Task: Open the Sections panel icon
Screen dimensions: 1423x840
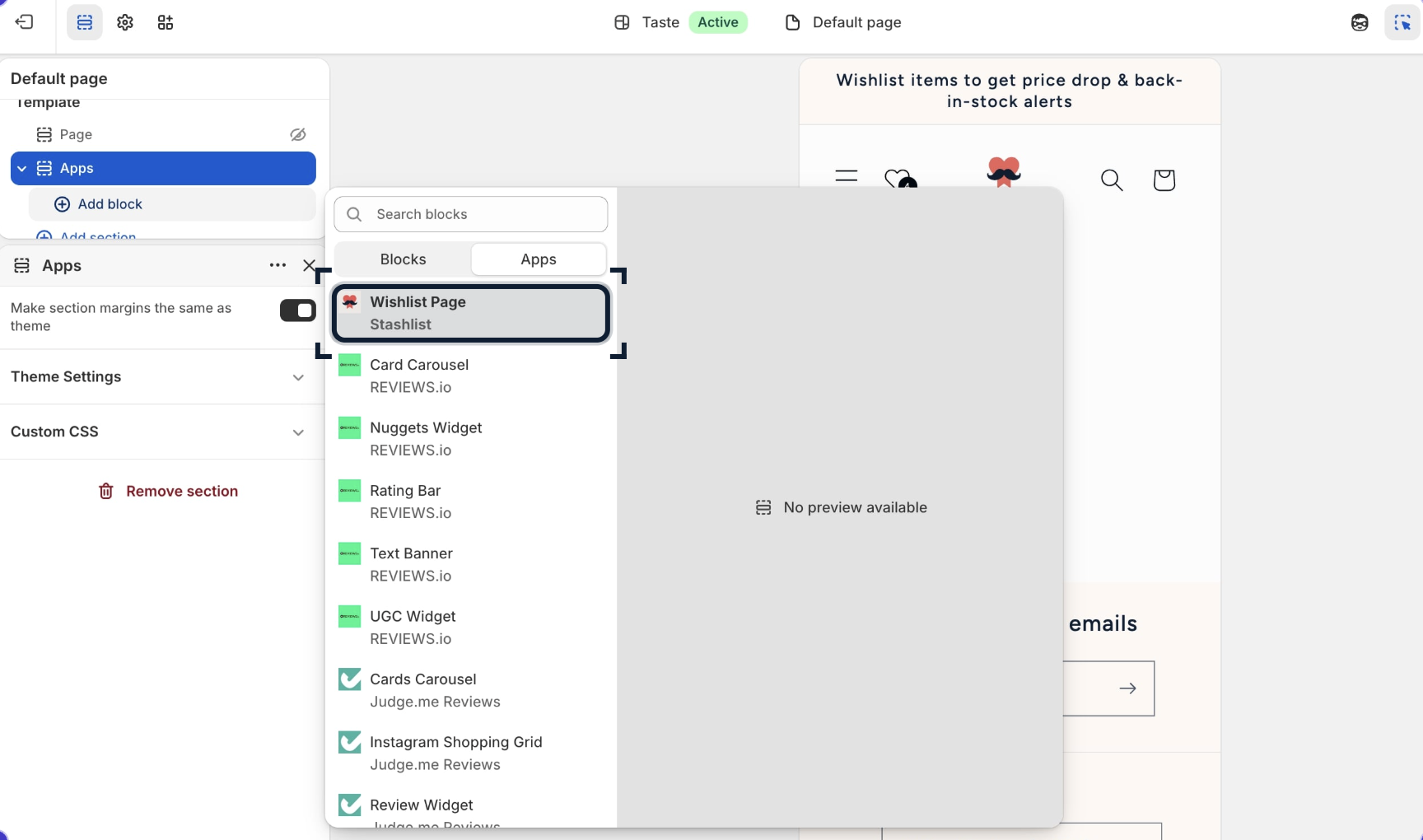Action: [x=85, y=22]
